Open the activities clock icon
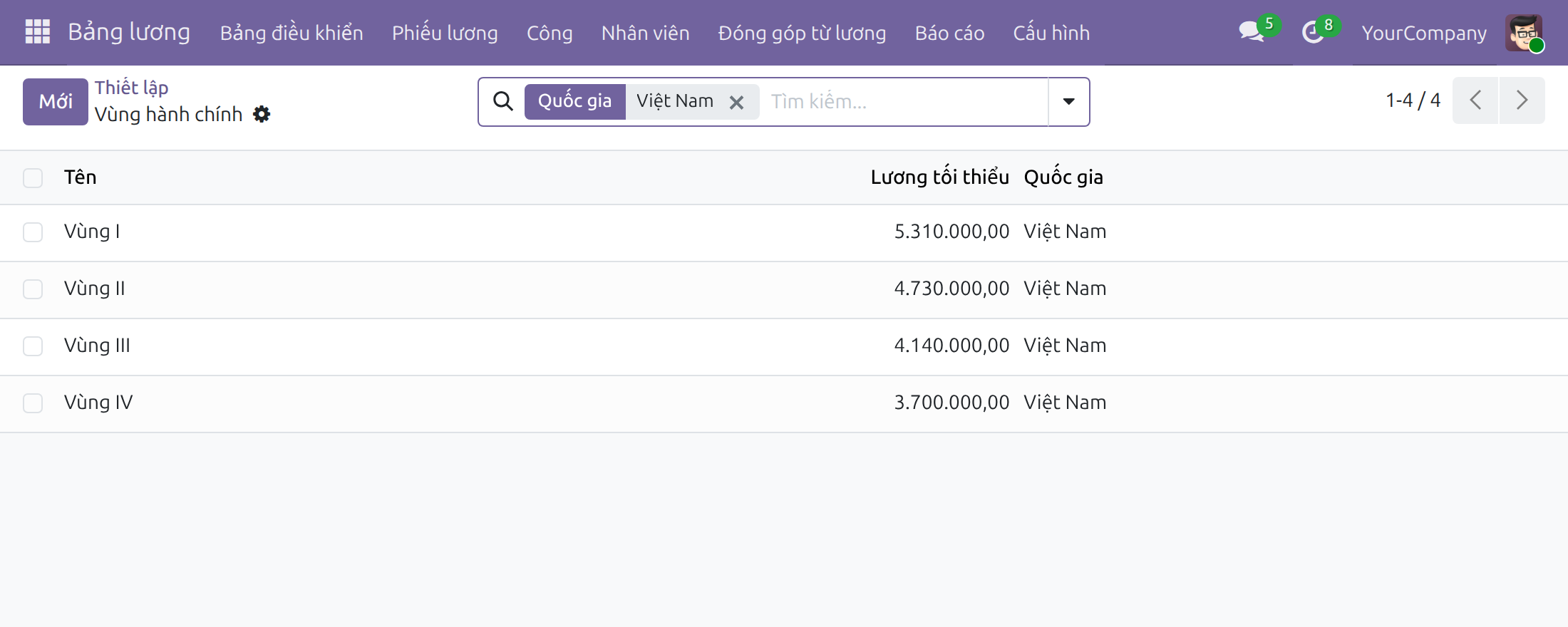The image size is (1568, 627). pyautogui.click(x=1313, y=32)
